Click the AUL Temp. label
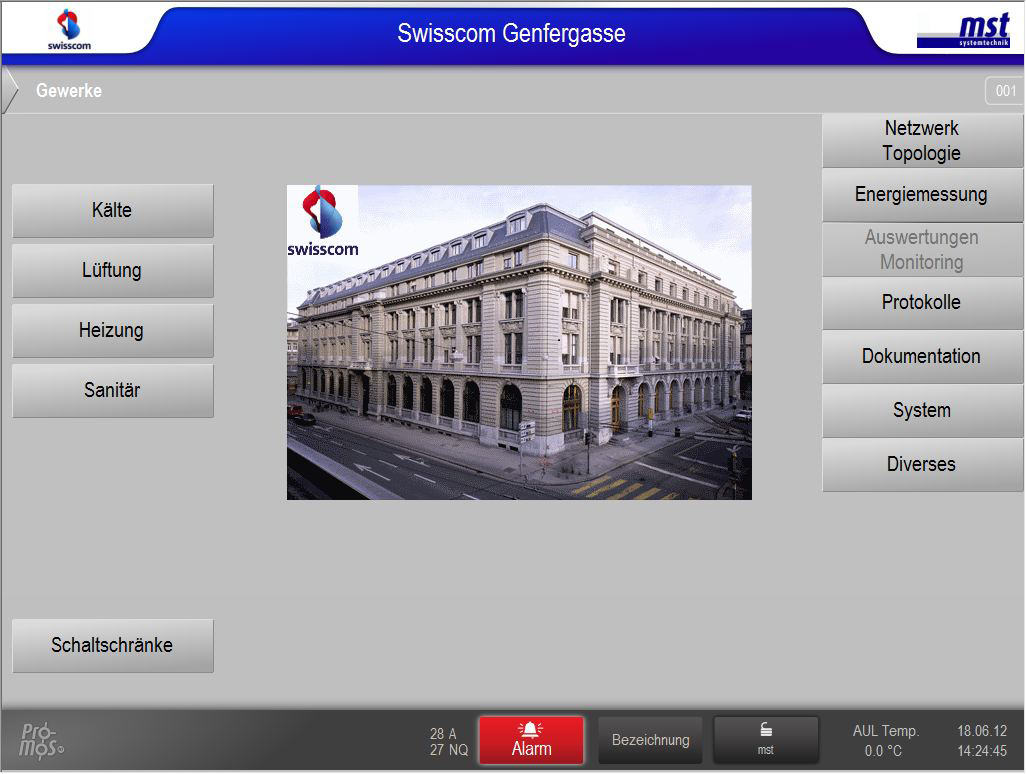Screen dimensions: 1026x774 (886, 731)
